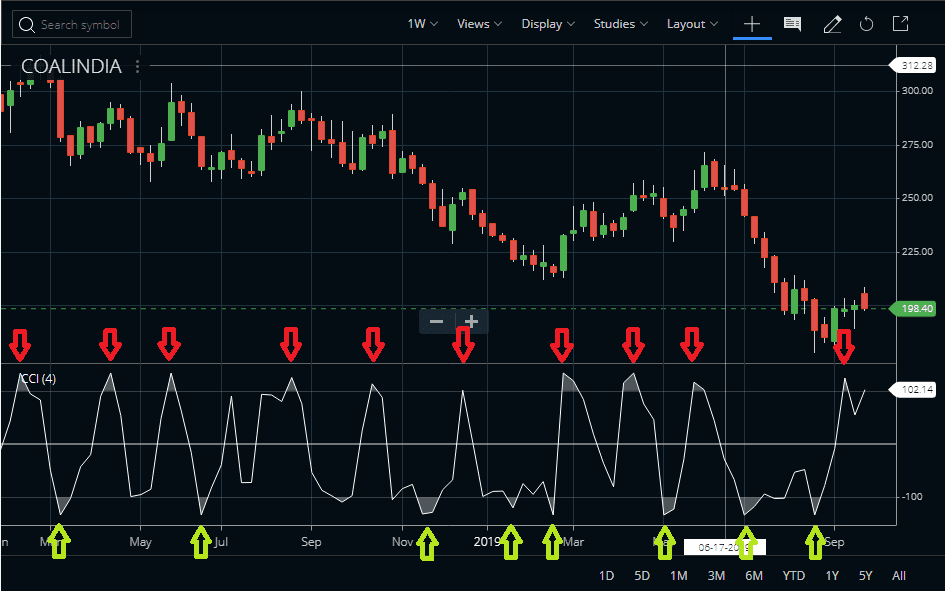Screen dimensions: 945x591
Task: Open the Layout dropdown
Action: tap(692, 24)
